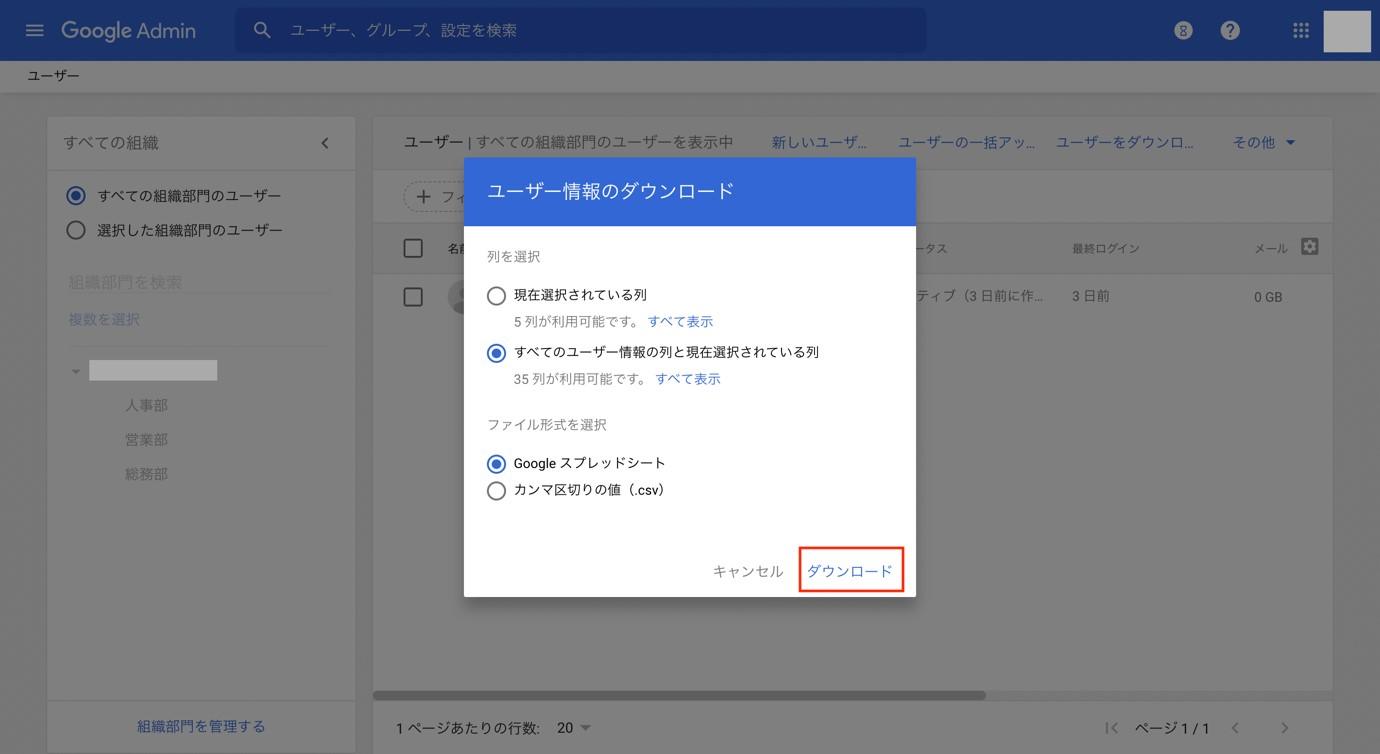Click the horizontal scrollbar below the table
The image size is (1380, 754).
[x=680, y=693]
